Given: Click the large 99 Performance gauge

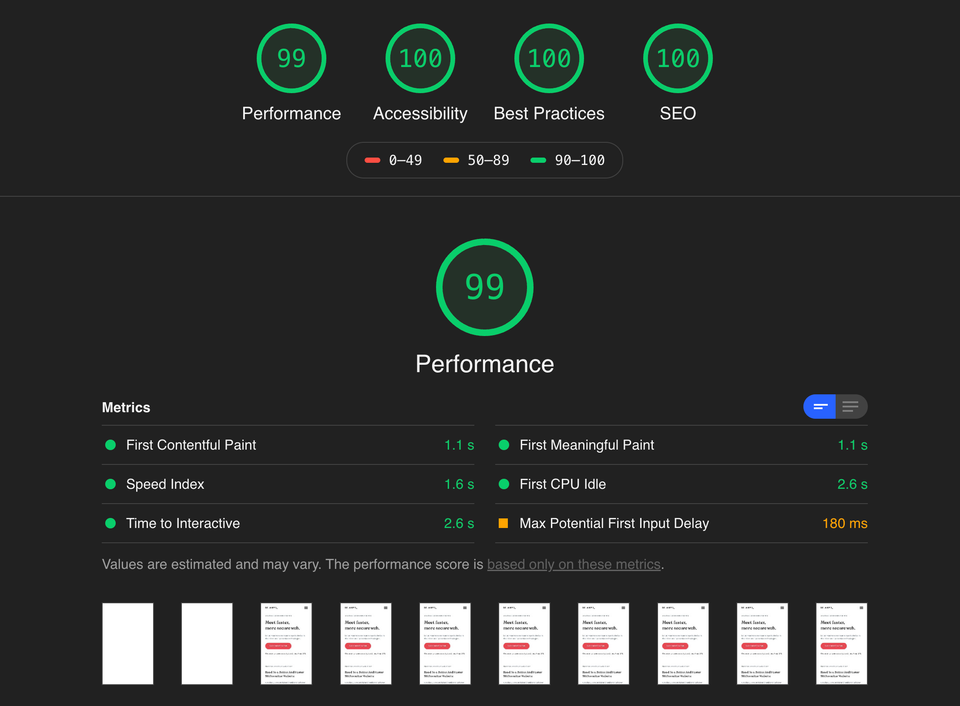Looking at the screenshot, I should (484, 287).
